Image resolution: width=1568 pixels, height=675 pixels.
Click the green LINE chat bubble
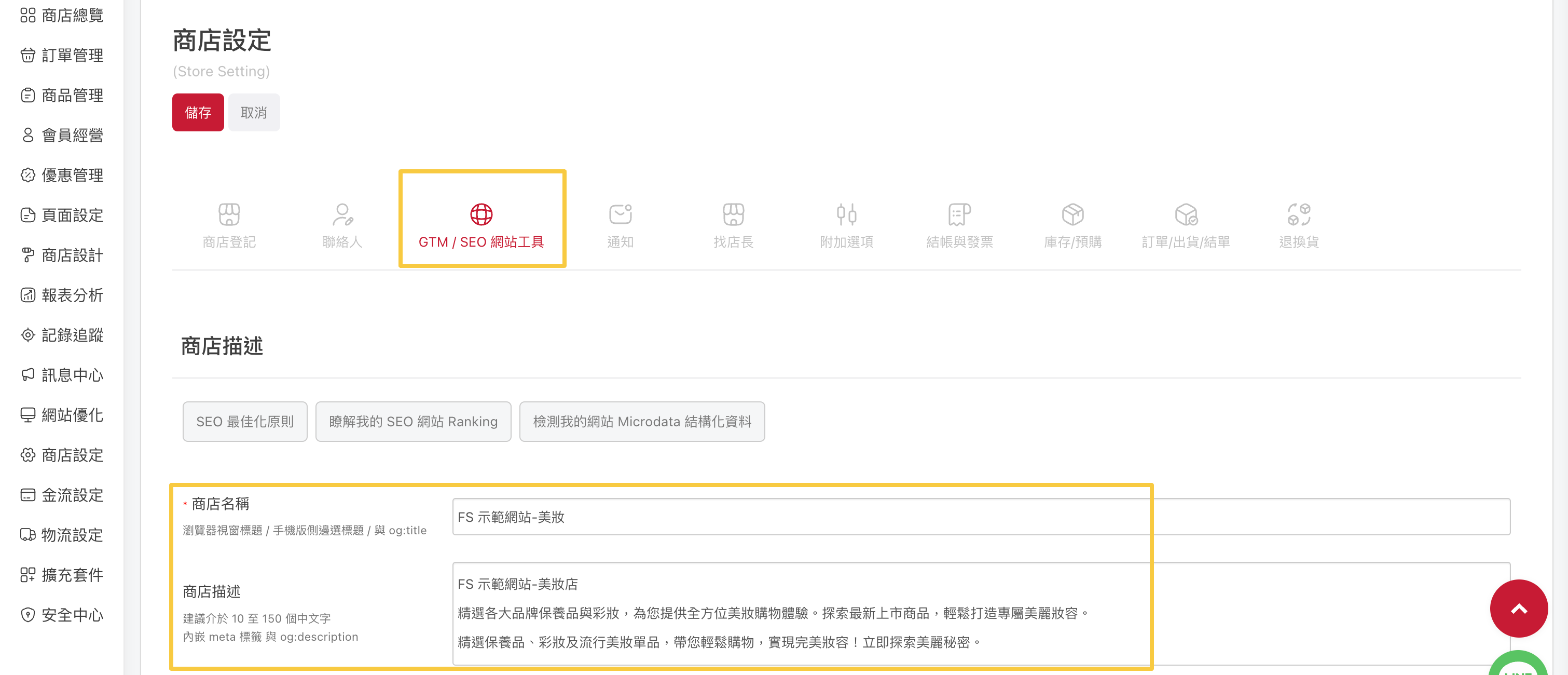(x=1519, y=664)
